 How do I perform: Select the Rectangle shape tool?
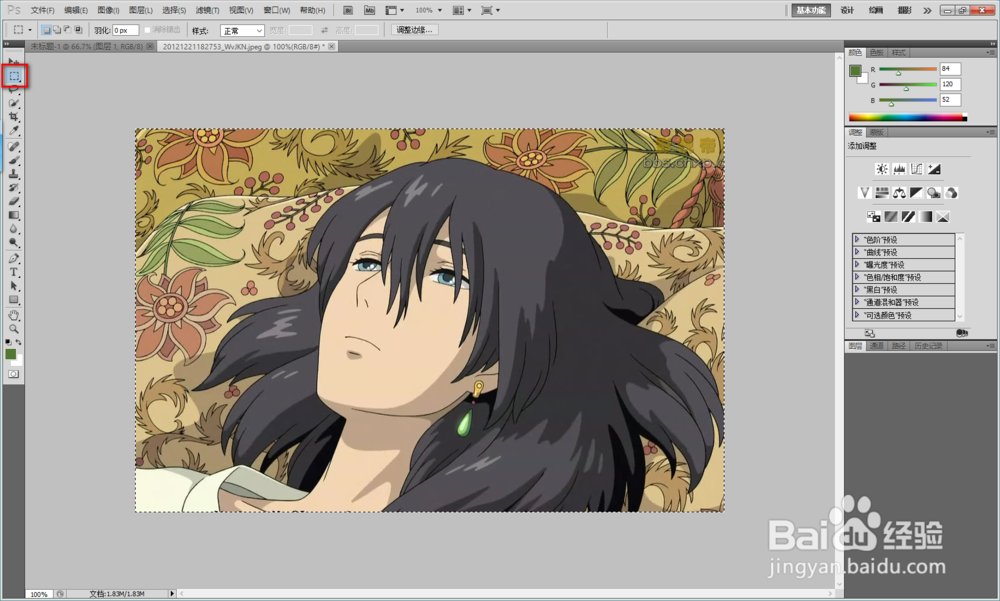(13, 300)
